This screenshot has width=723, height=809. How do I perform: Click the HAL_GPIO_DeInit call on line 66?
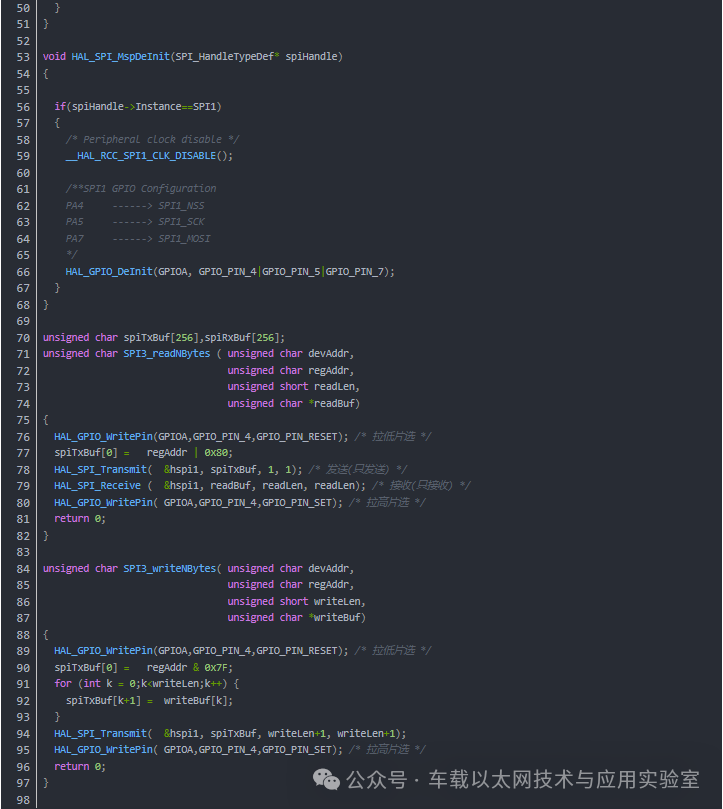pyautogui.click(x=230, y=272)
